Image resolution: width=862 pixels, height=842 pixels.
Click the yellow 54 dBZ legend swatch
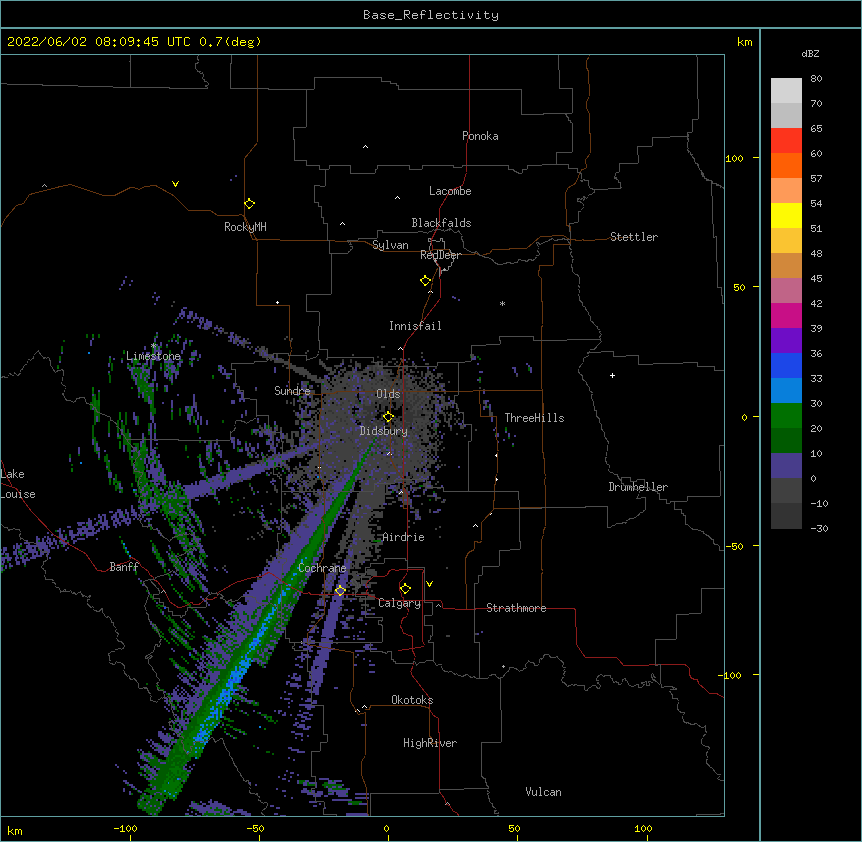point(786,215)
